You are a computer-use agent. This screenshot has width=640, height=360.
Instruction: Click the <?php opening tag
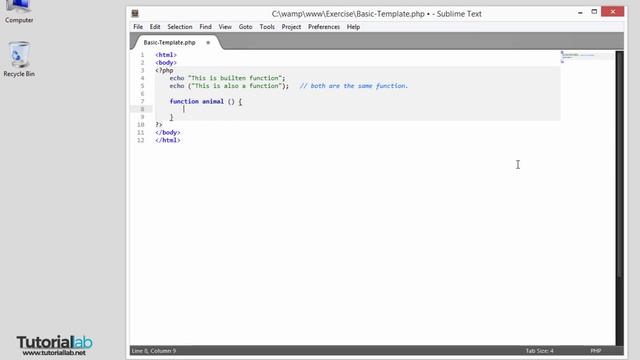pos(164,70)
